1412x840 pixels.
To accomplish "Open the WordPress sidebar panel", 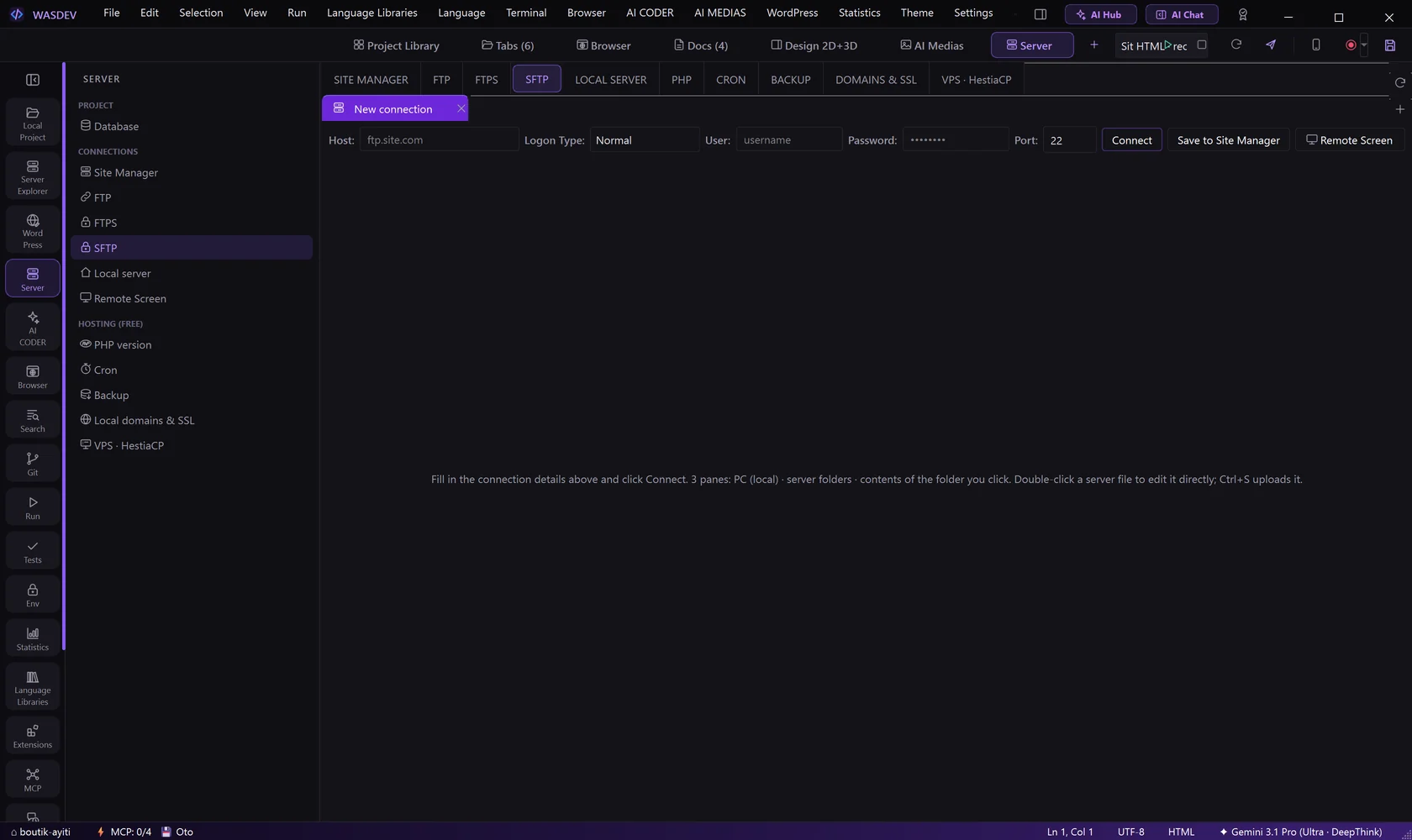I will pos(33,230).
